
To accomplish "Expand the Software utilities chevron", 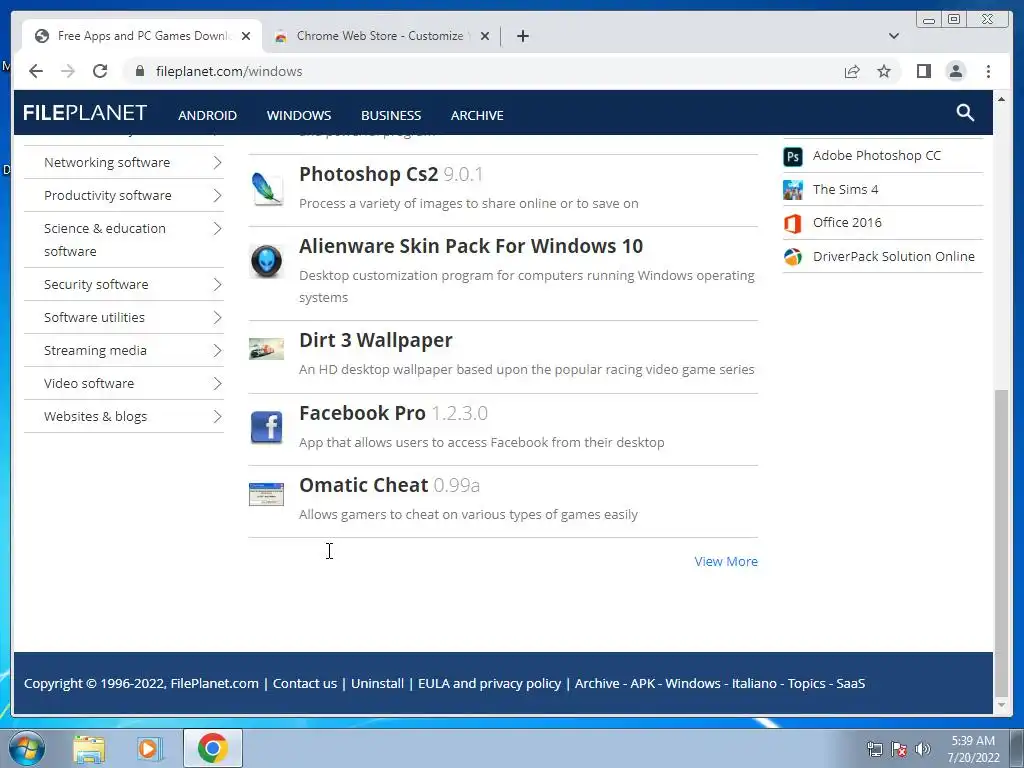I will coord(217,317).
